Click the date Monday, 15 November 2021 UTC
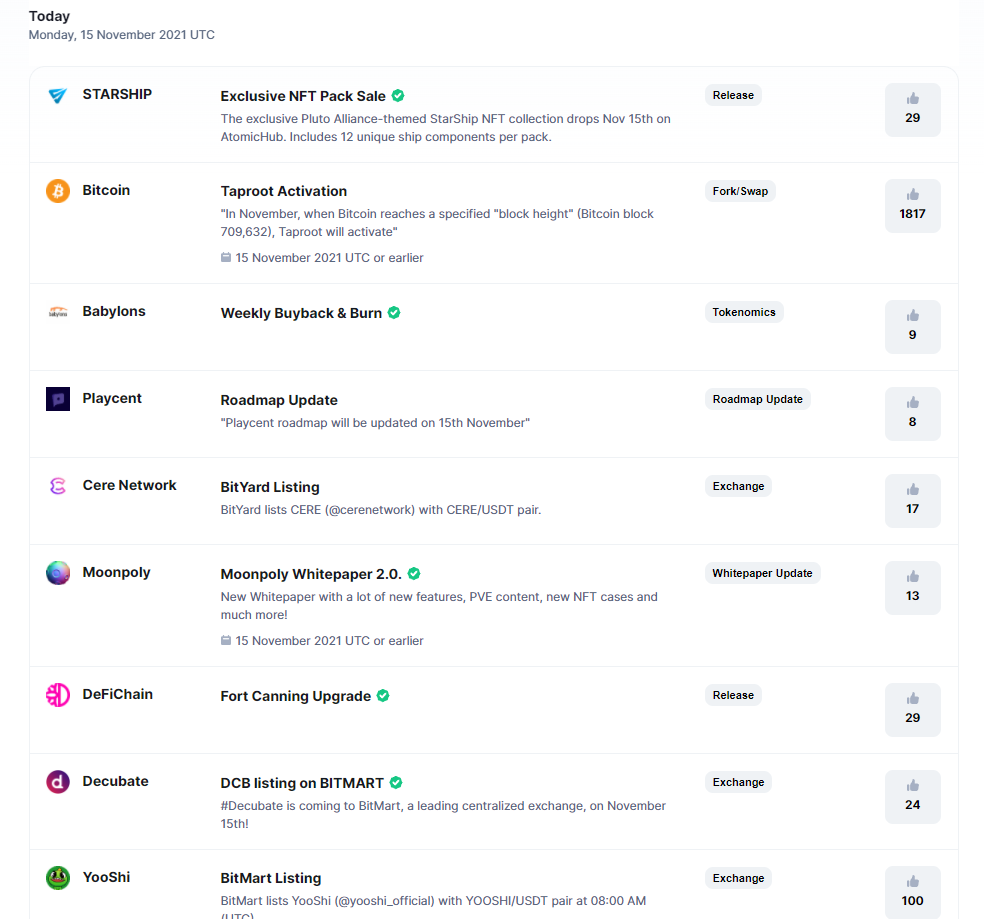This screenshot has width=984, height=919. point(122,35)
